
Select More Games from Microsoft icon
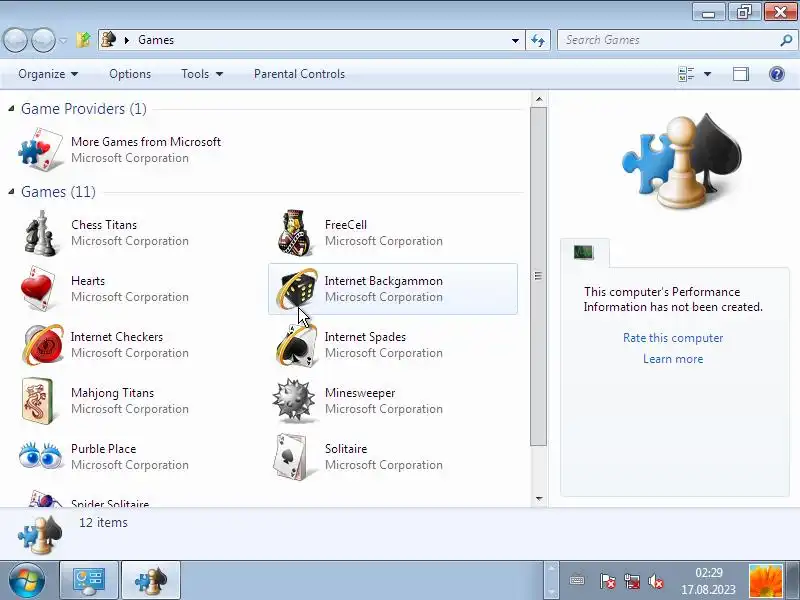tap(40, 149)
